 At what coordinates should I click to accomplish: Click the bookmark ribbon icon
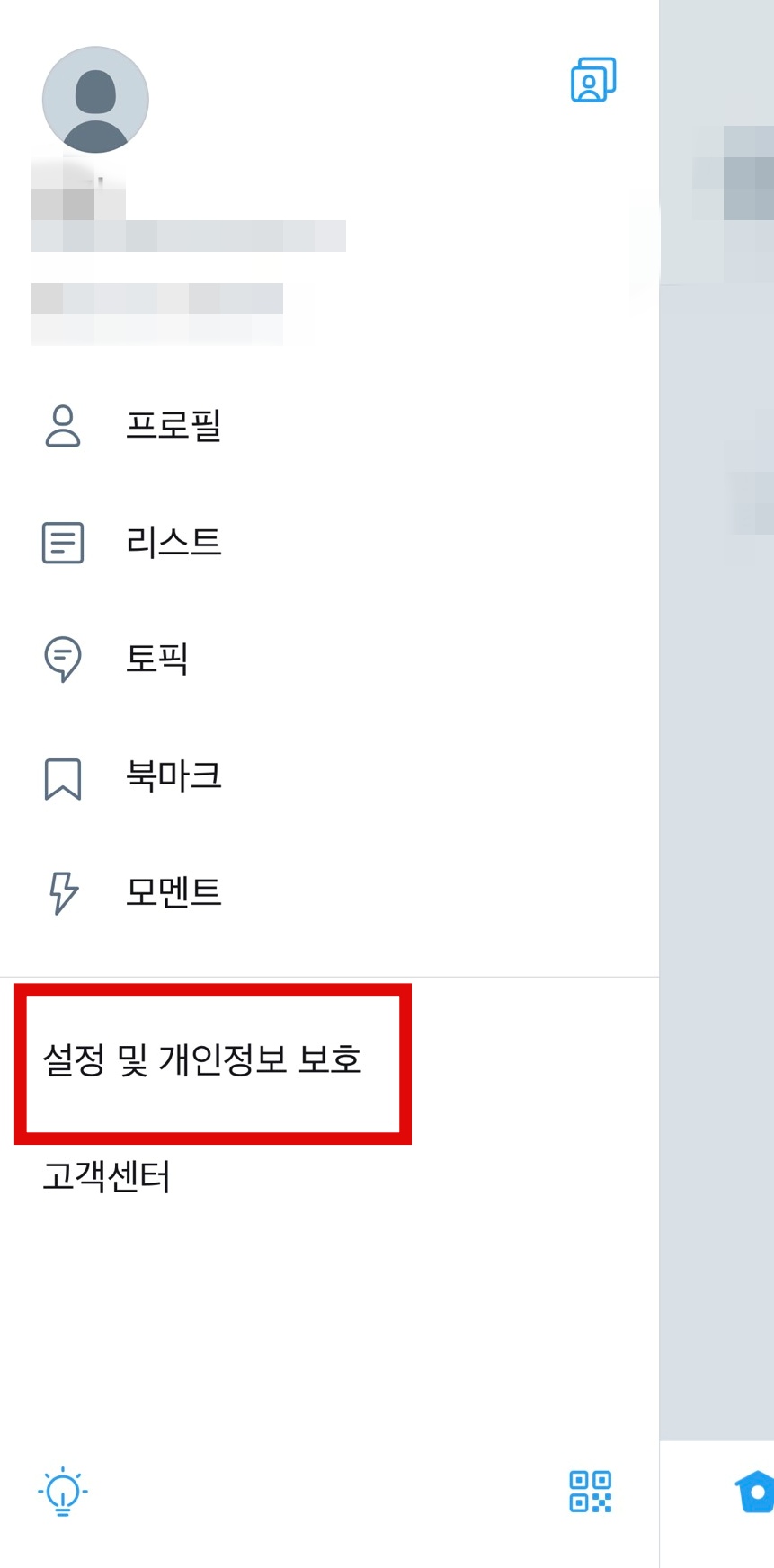point(63,778)
